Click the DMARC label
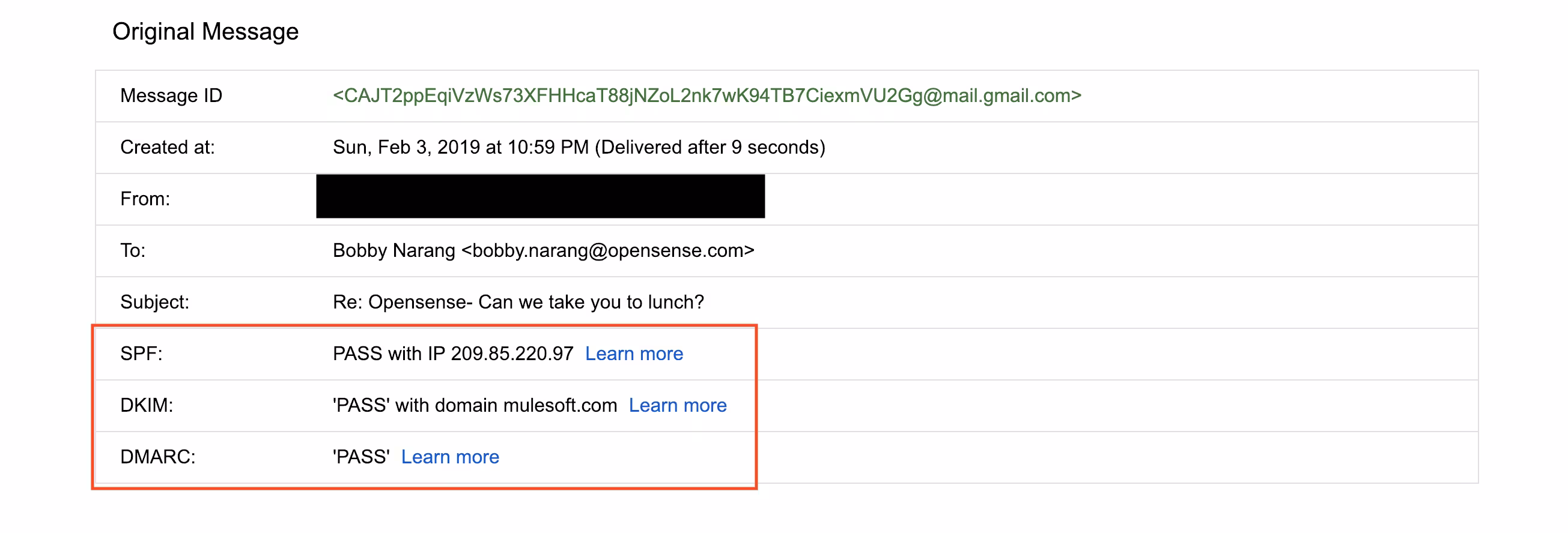Image resolution: width=1568 pixels, height=533 pixels. coord(157,457)
